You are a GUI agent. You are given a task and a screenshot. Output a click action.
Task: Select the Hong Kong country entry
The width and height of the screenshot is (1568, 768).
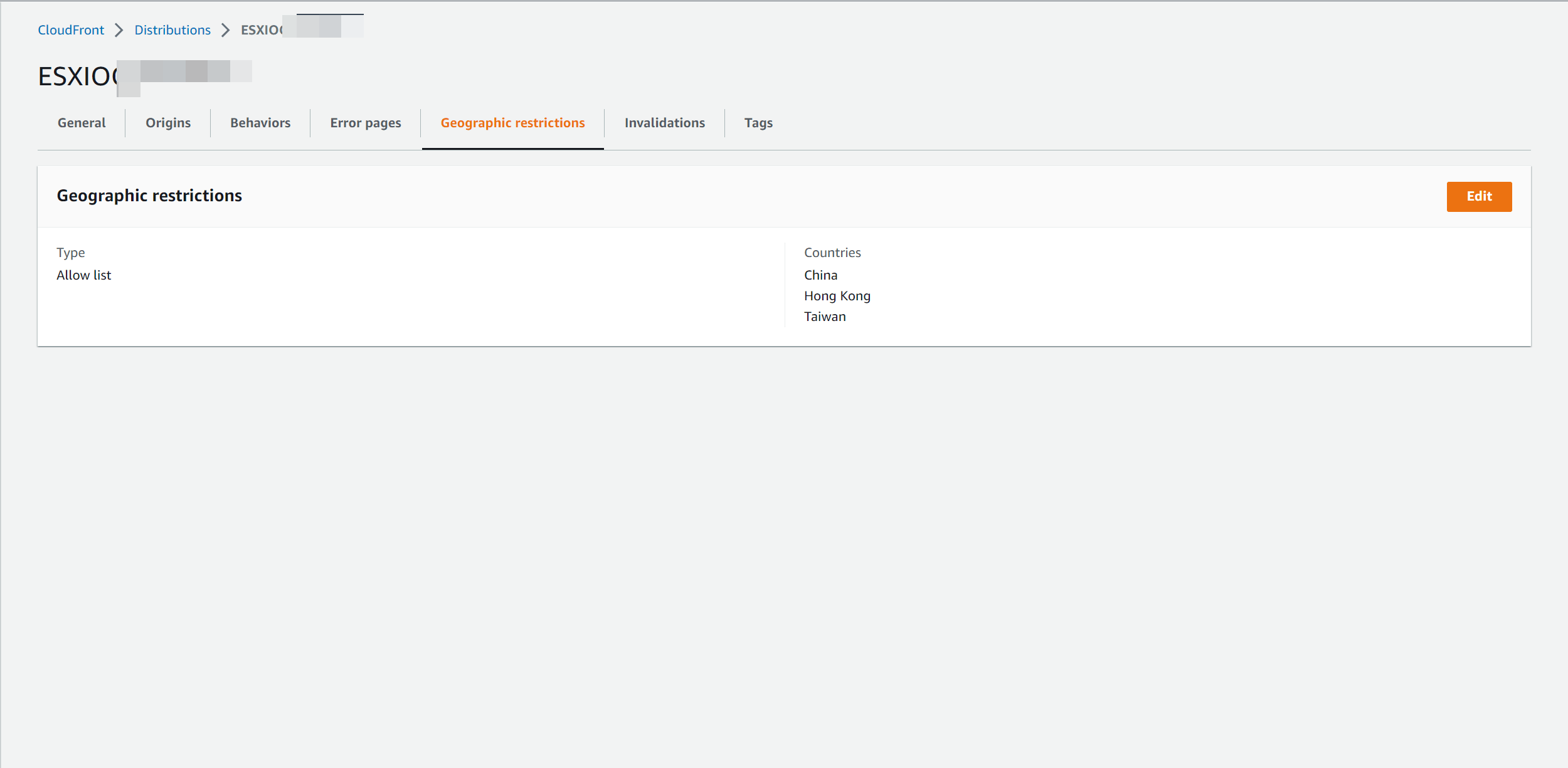click(x=837, y=295)
